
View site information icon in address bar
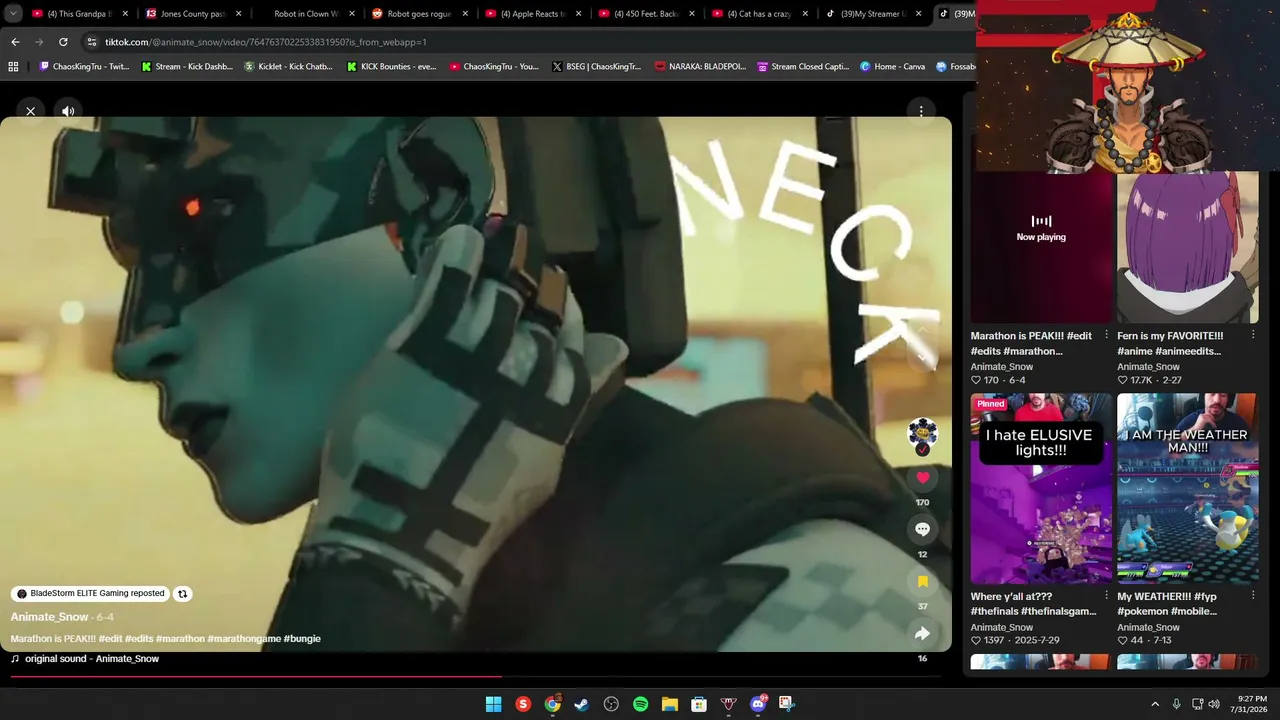coord(92,42)
